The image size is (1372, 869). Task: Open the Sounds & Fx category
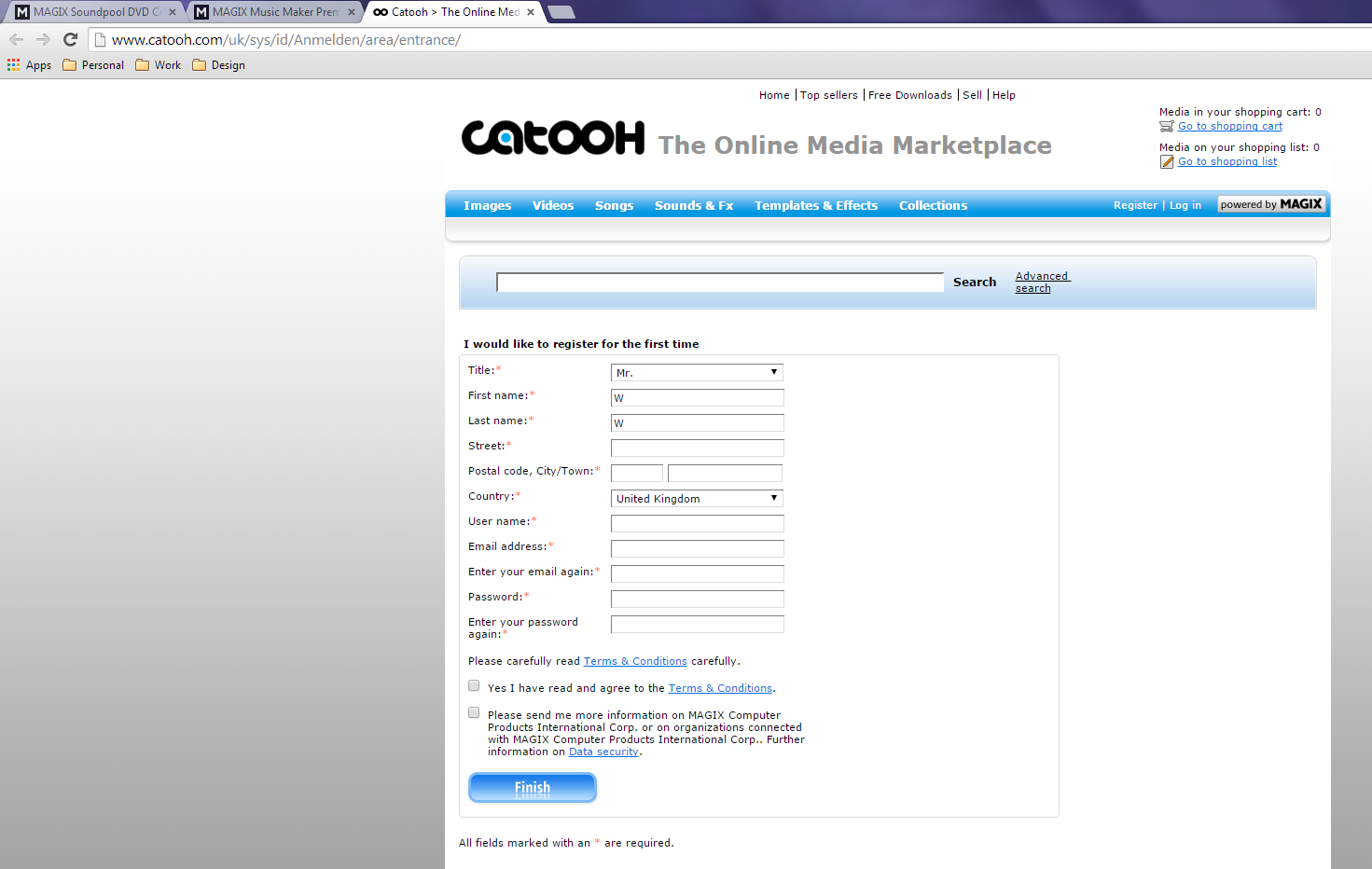(x=694, y=205)
